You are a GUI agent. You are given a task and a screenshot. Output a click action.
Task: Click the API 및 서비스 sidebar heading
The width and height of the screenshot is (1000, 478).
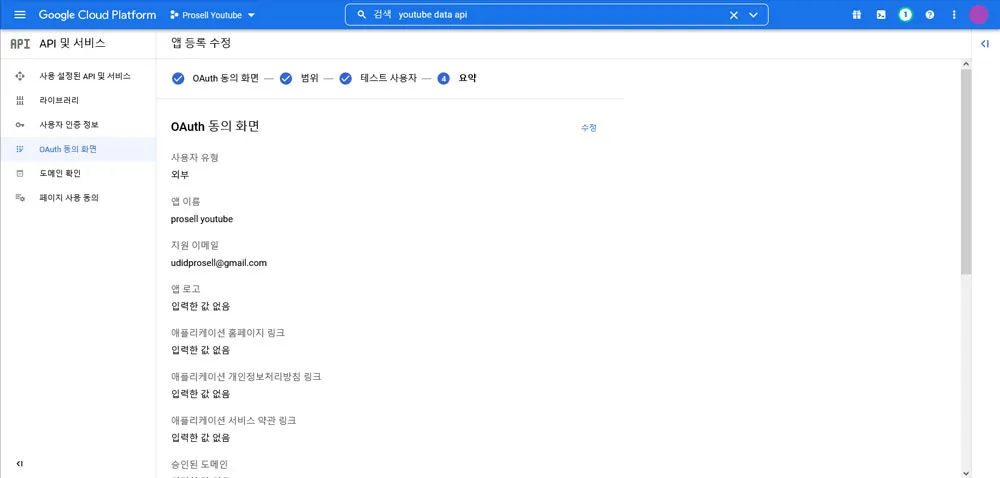coord(72,43)
